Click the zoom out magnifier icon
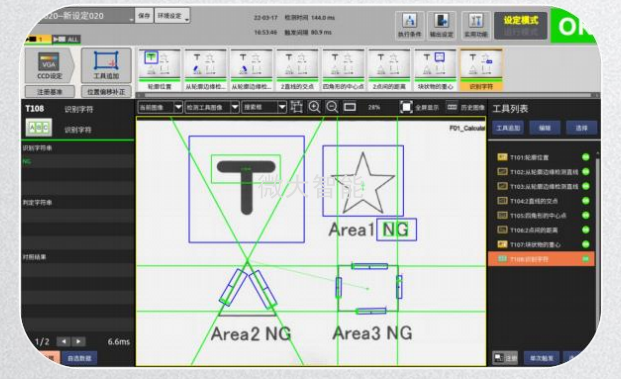Screen dimensions: 621x379 pos(332,107)
